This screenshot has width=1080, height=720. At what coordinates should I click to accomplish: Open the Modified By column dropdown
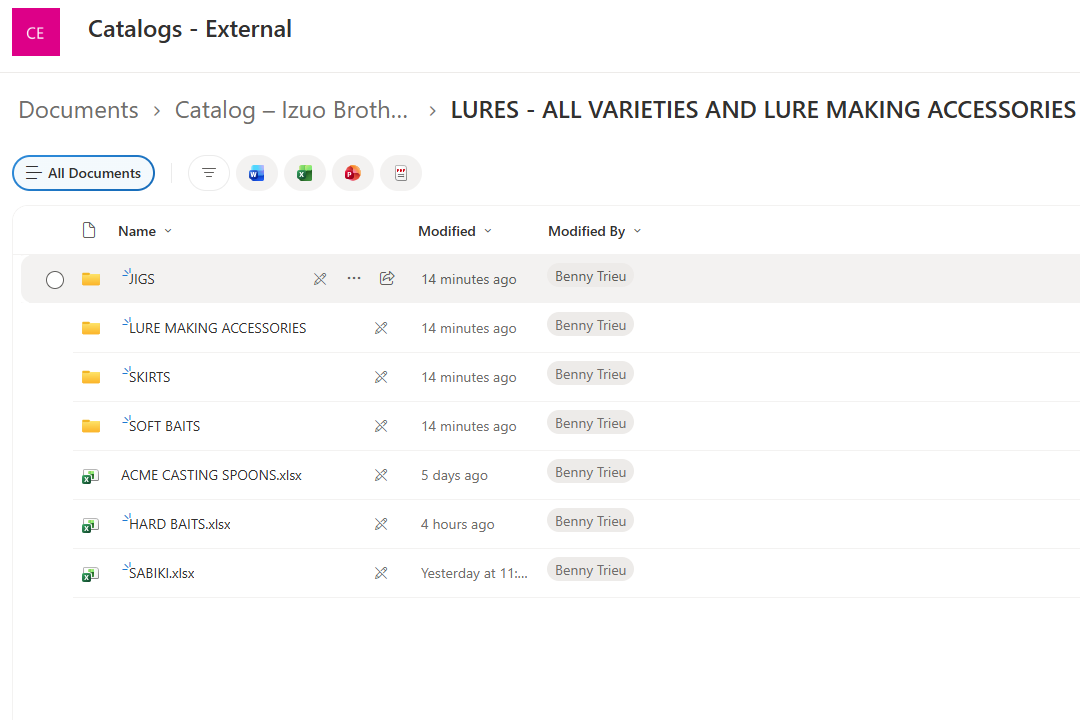[x=594, y=231]
